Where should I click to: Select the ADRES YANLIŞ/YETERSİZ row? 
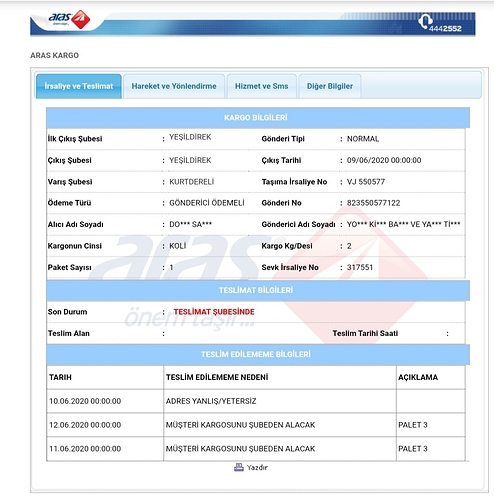(x=256, y=401)
